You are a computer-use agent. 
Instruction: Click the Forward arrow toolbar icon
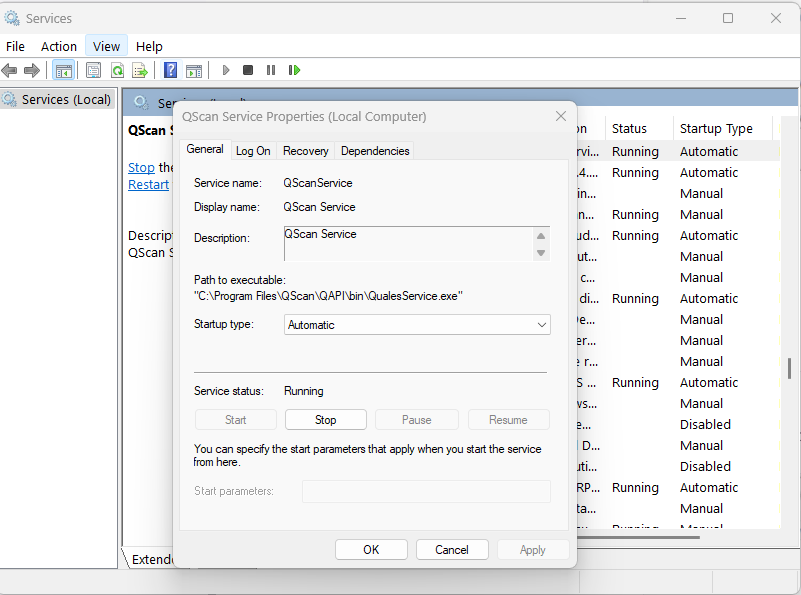[x=32, y=70]
